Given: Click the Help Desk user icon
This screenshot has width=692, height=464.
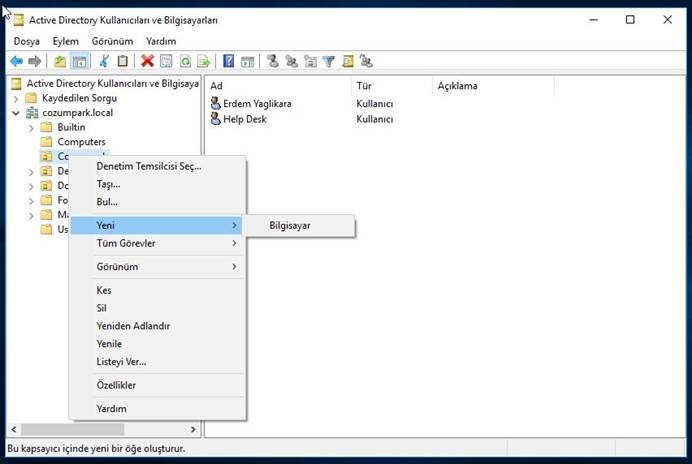Looking at the screenshot, I should [x=215, y=119].
